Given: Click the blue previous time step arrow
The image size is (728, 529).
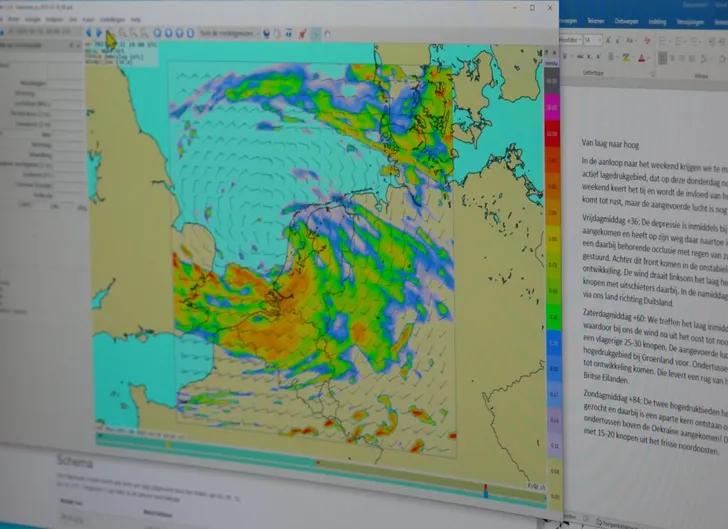Looking at the screenshot, I should click(90, 33).
